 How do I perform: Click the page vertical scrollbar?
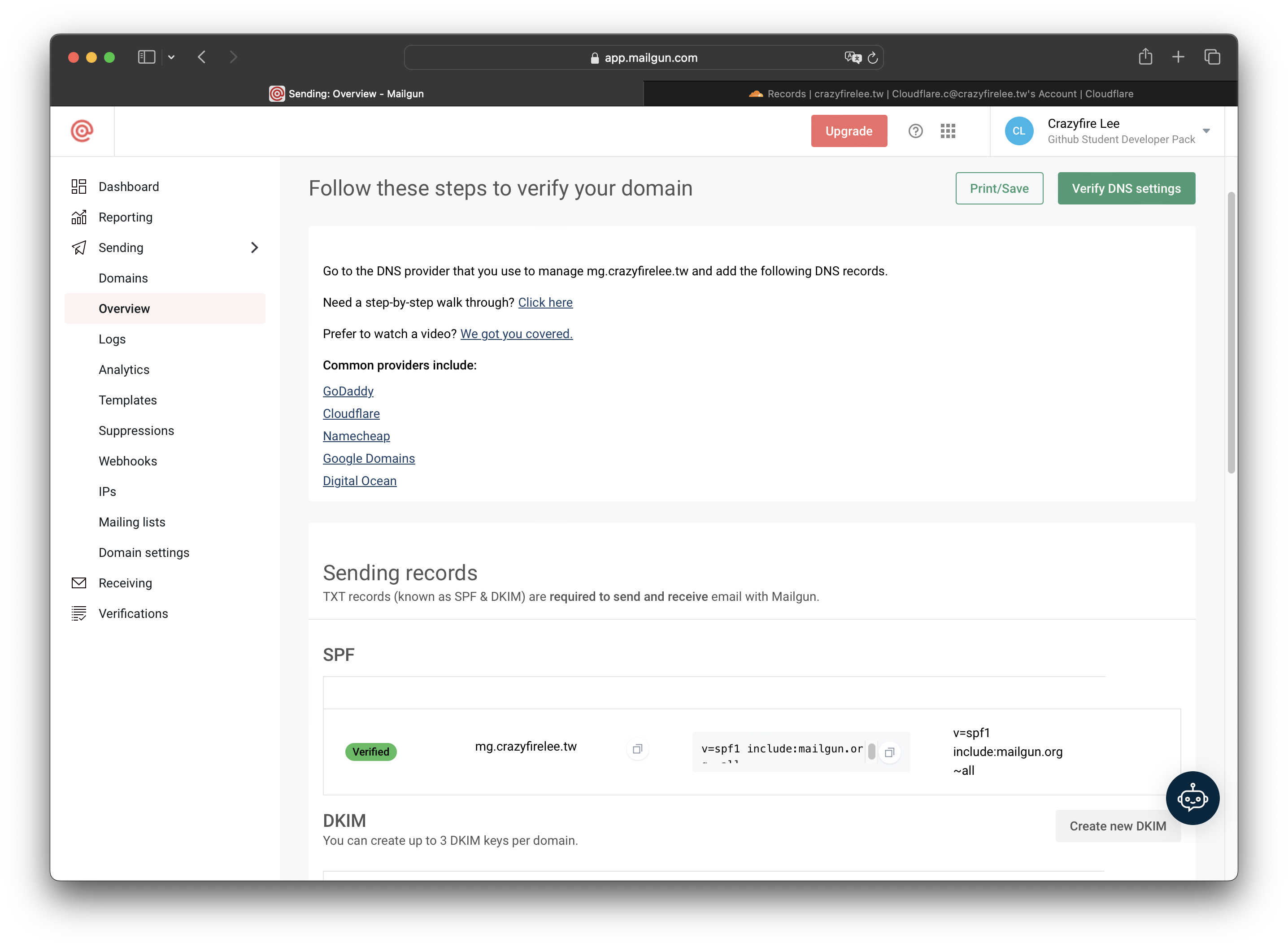1231,333
